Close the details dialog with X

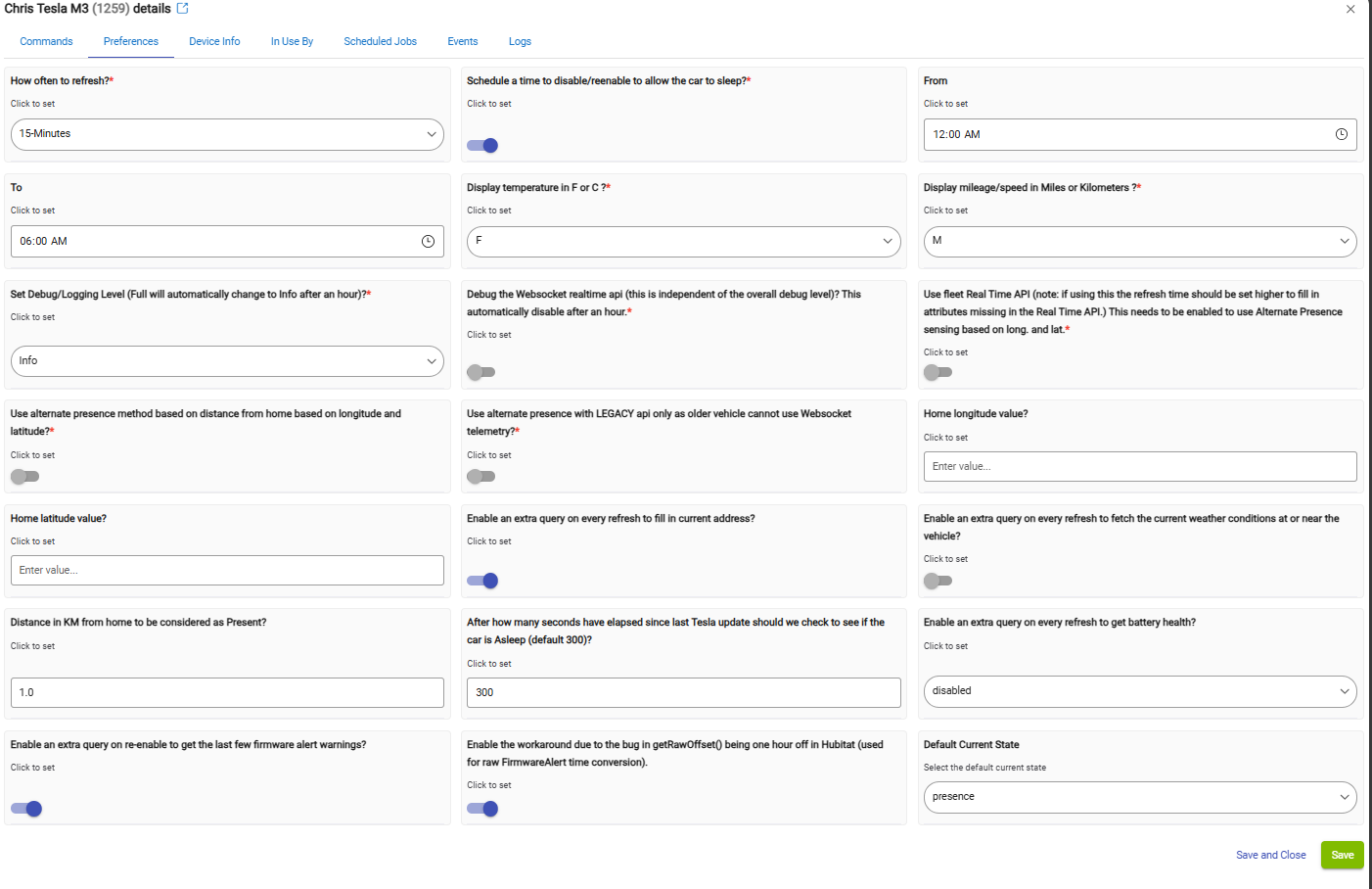1350,9
